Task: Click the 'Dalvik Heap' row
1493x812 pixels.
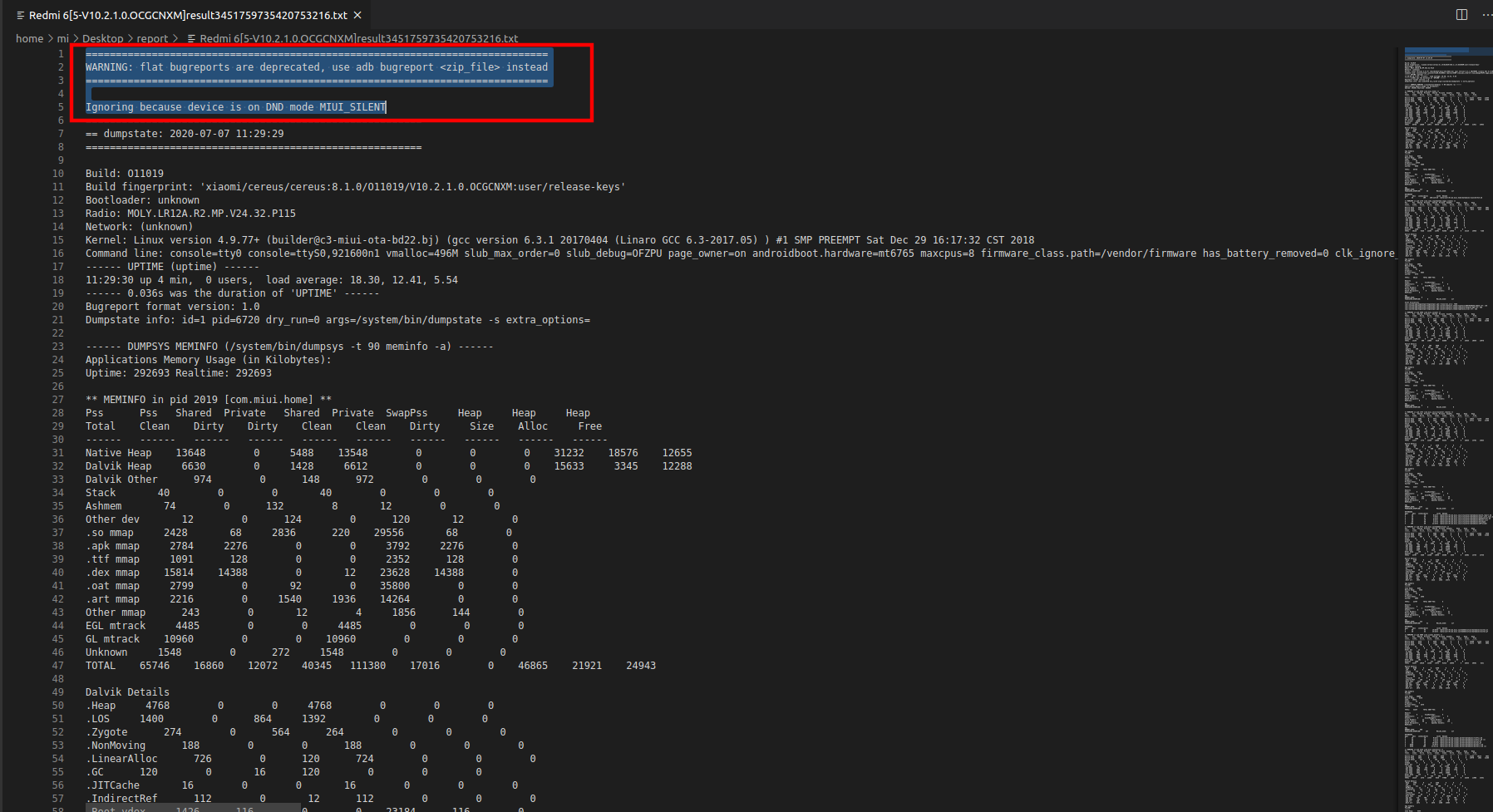Action: coord(388,466)
